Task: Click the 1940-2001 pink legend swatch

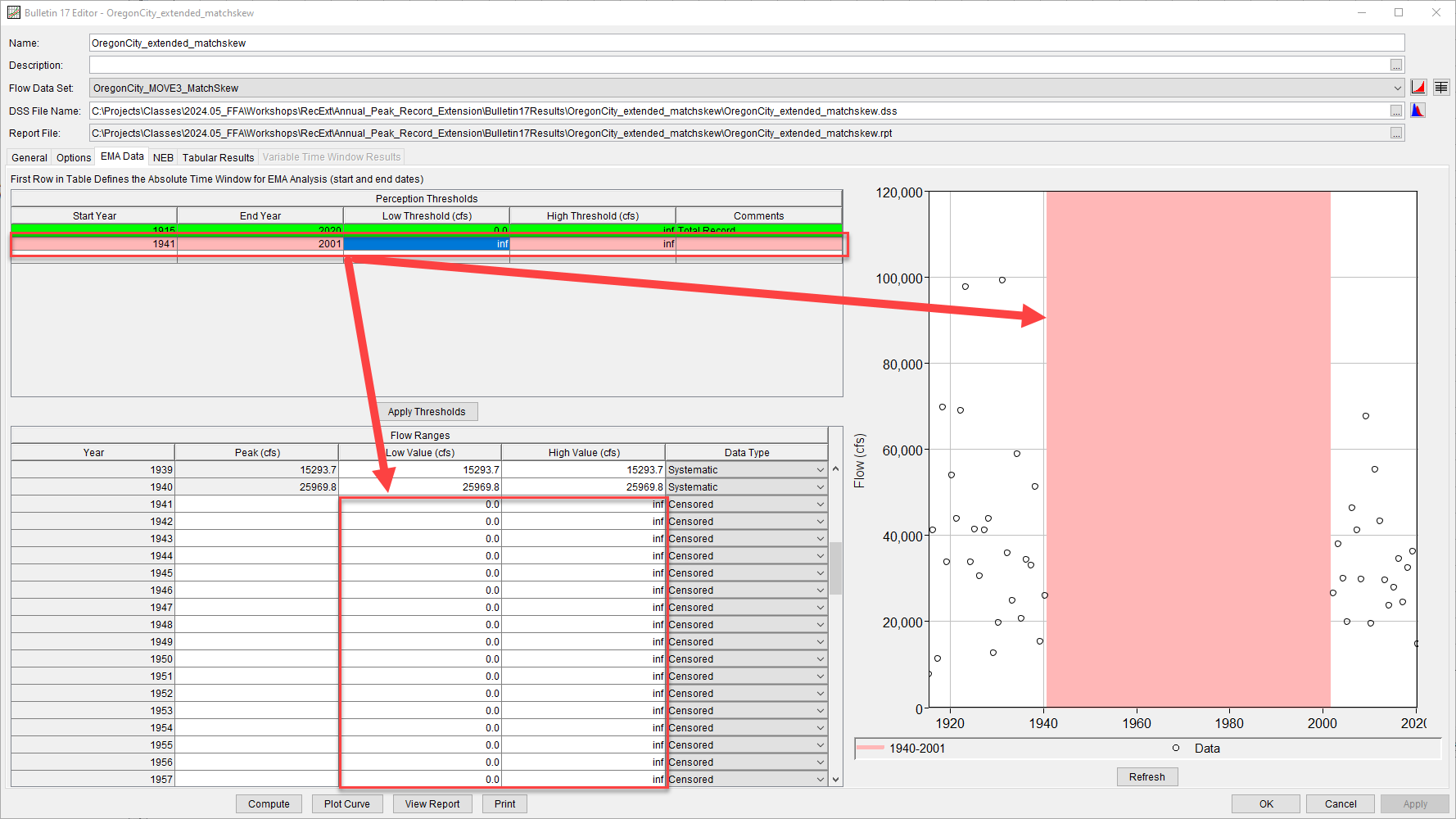Action: (x=870, y=748)
